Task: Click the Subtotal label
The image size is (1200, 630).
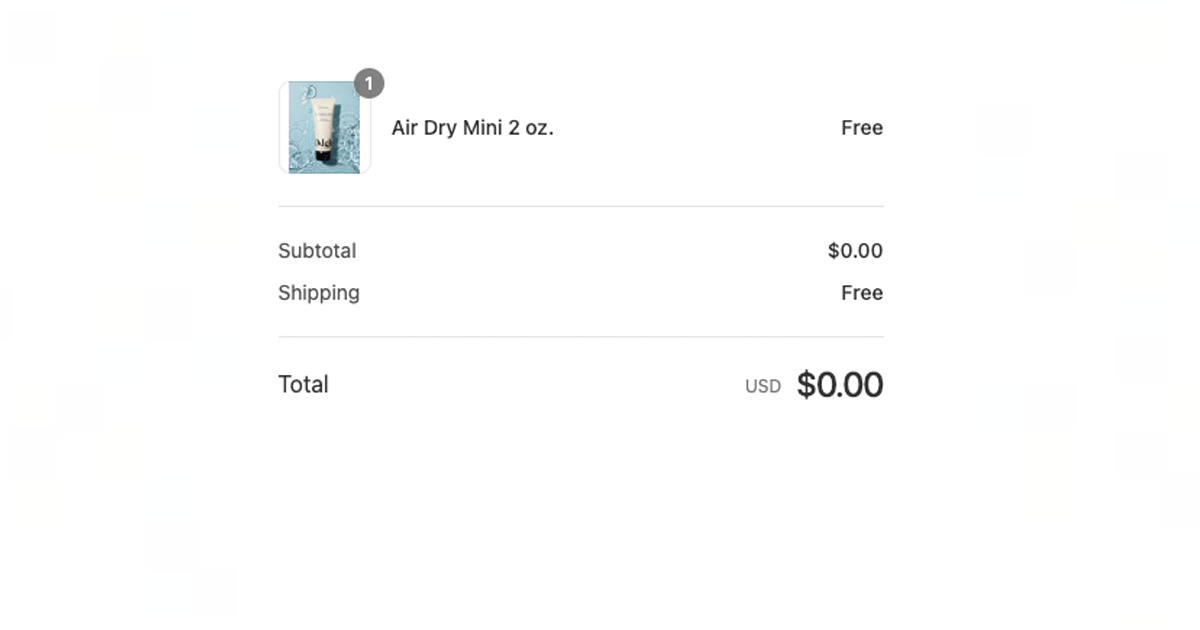Action: pos(317,251)
